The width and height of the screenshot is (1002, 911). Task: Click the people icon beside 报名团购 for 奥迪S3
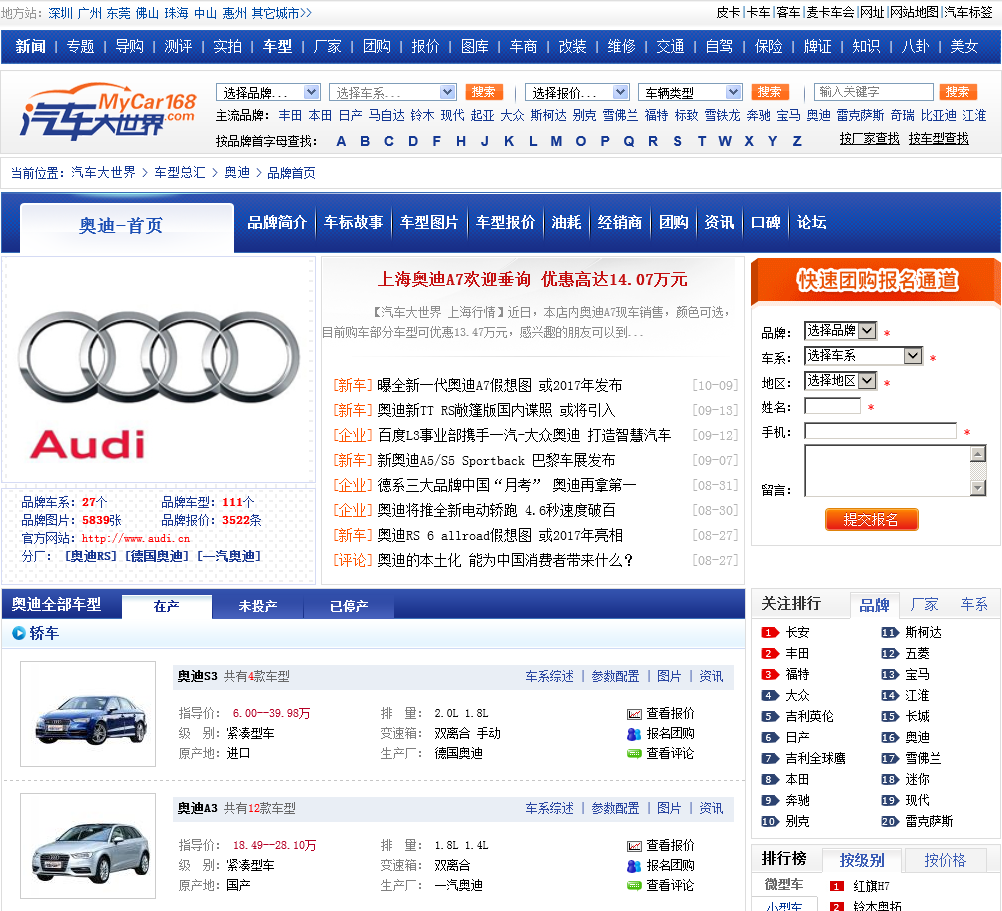634,734
